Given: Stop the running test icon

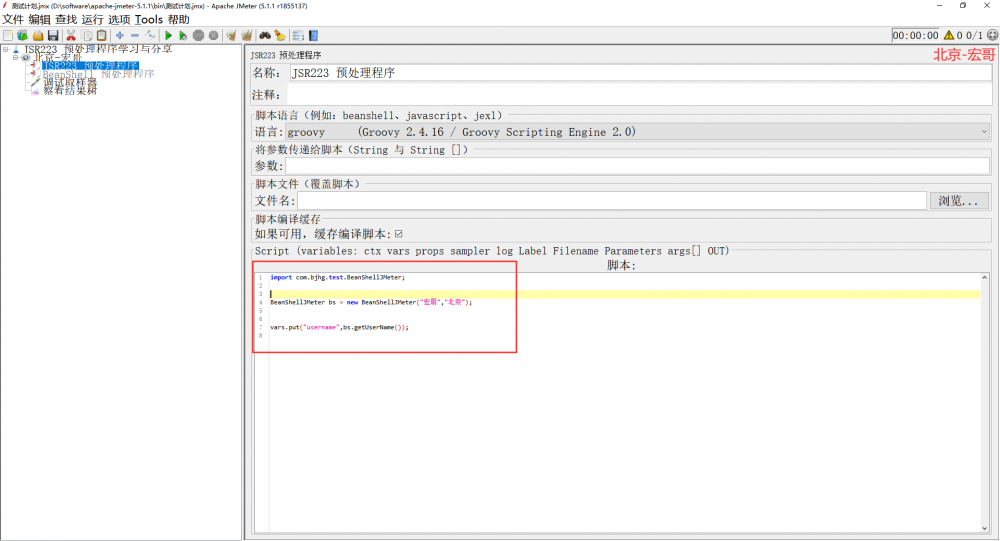Looking at the screenshot, I should point(198,36).
